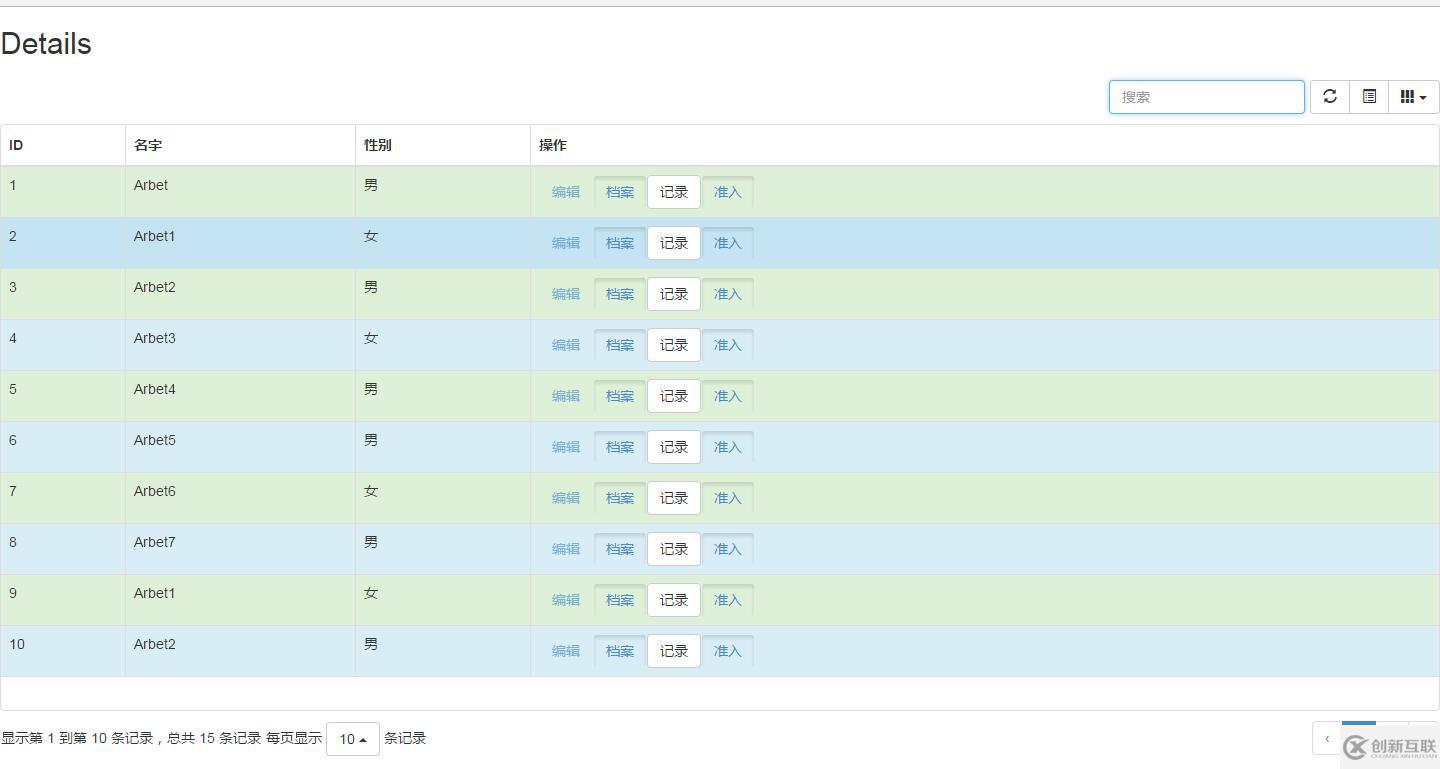Focus the 搜索 search field

point(1207,97)
